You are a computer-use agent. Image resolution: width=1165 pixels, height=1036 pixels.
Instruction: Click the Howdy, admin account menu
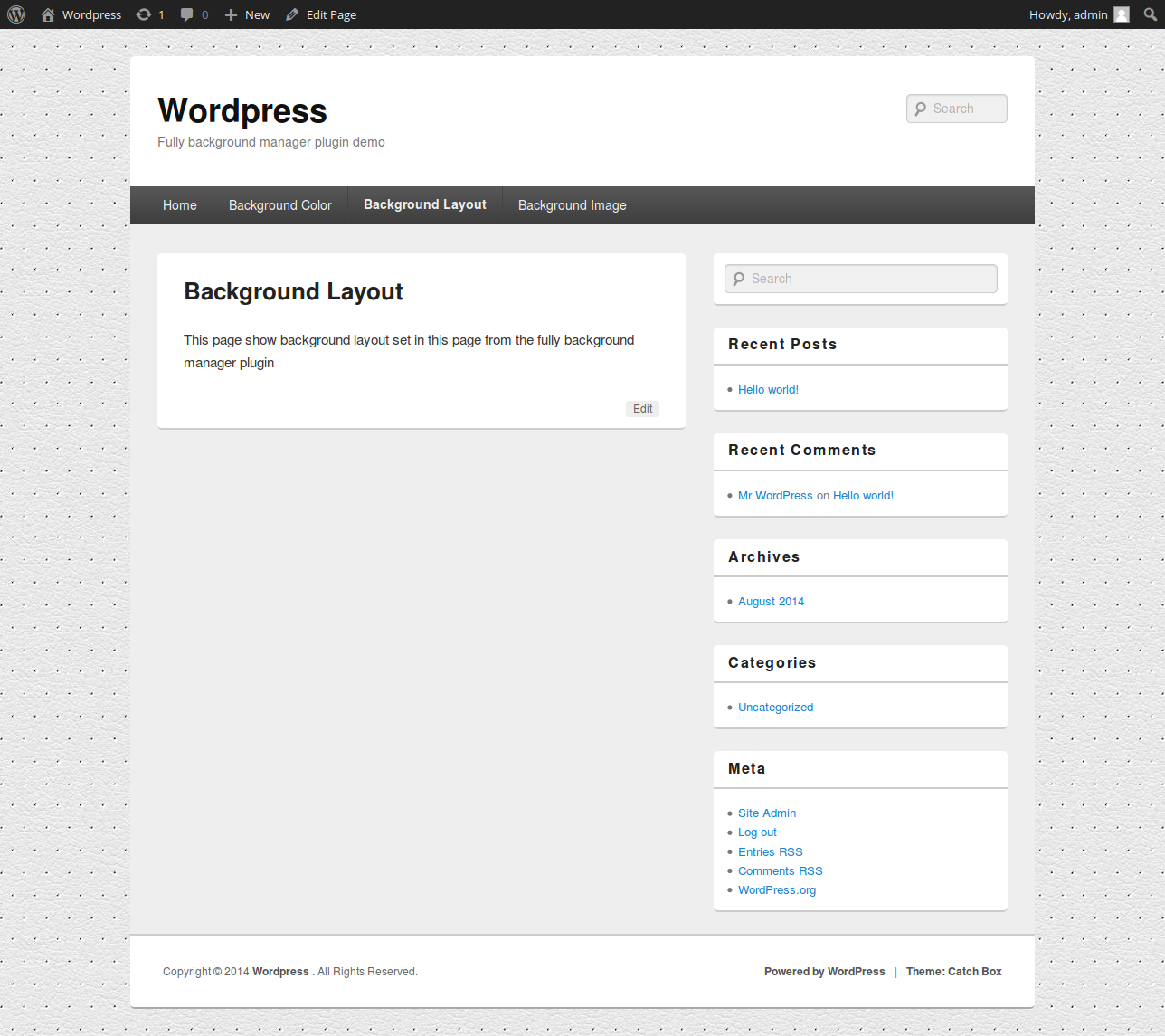[1079, 14]
